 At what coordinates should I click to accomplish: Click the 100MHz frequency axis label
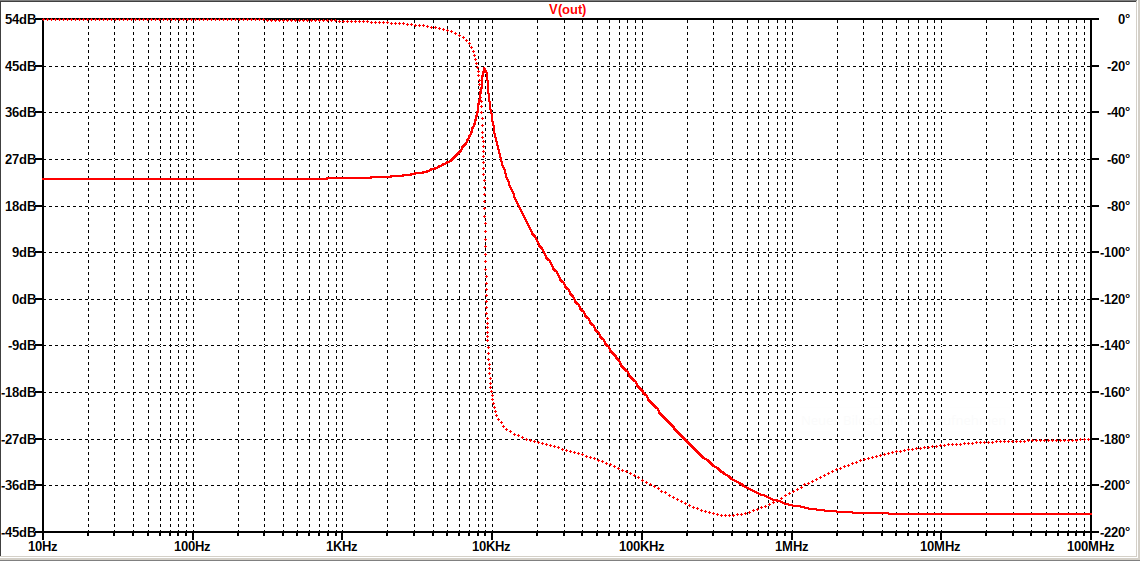tap(1089, 546)
